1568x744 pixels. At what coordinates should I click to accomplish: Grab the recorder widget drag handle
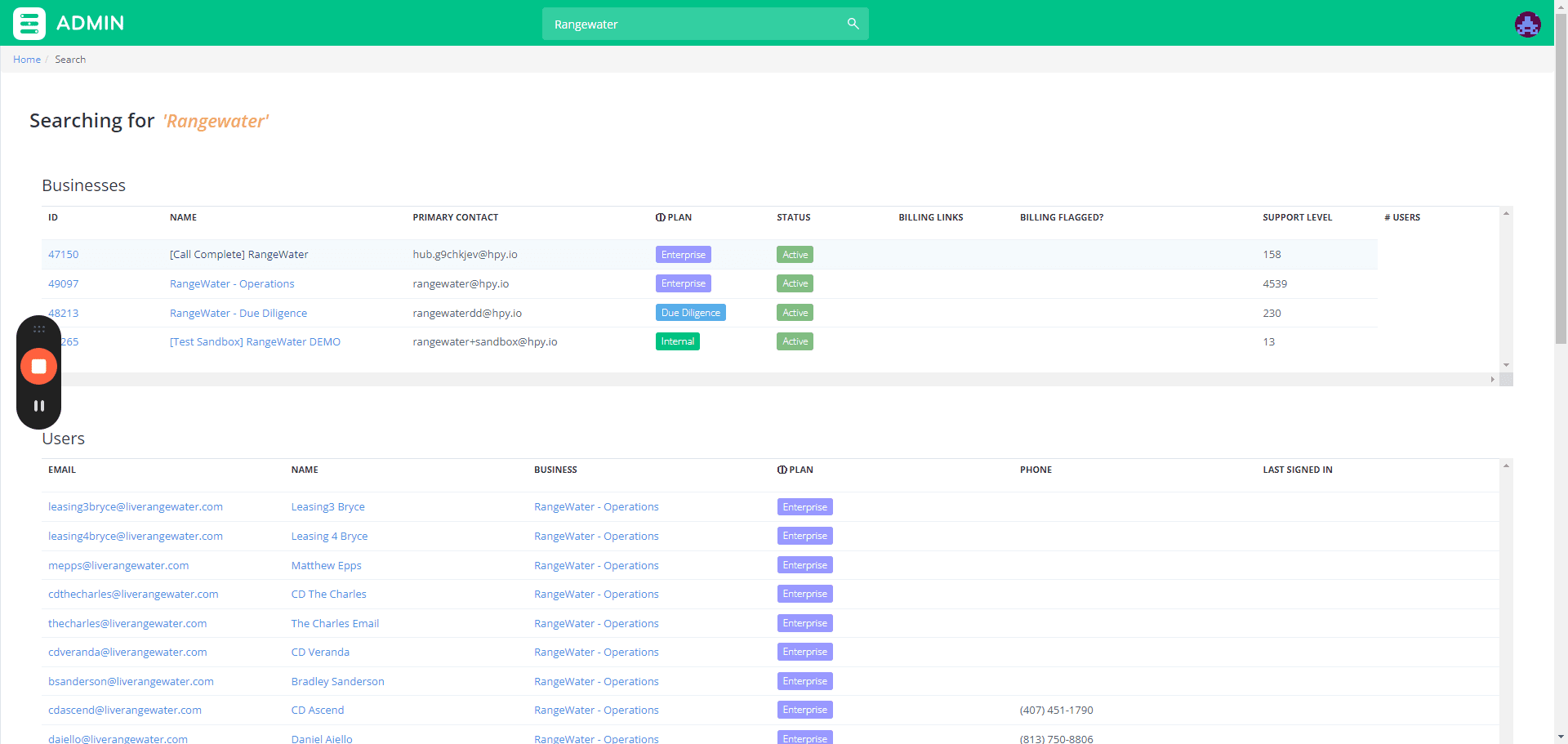38,329
